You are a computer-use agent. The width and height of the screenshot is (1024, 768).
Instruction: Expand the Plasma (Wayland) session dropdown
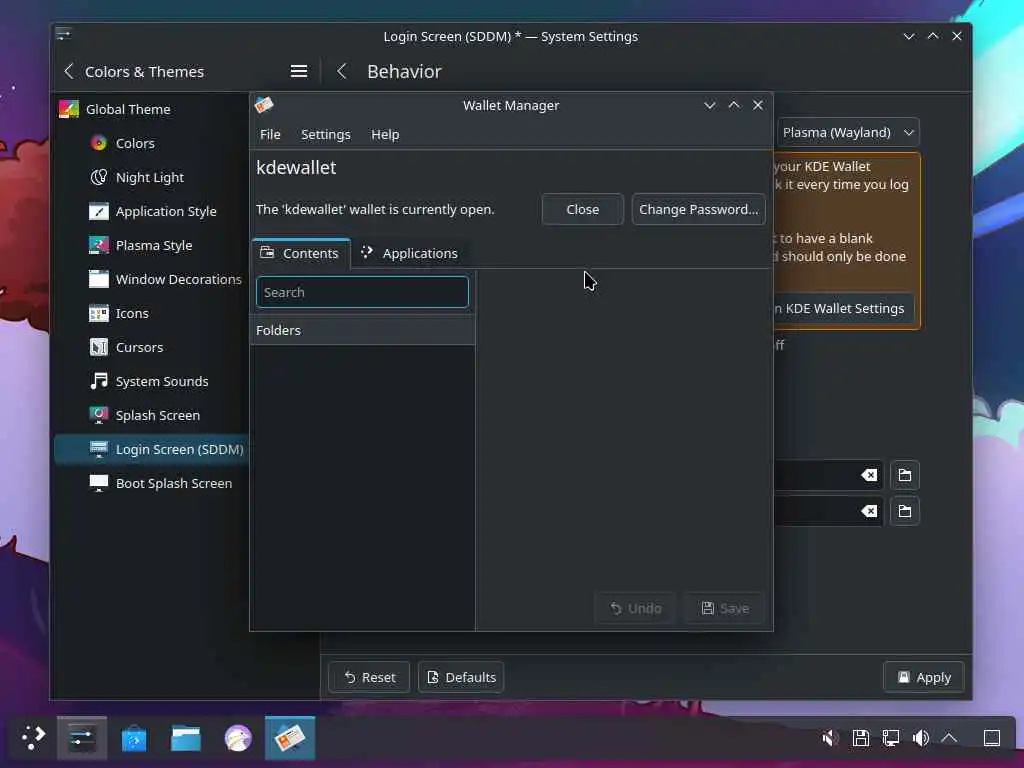847,133
